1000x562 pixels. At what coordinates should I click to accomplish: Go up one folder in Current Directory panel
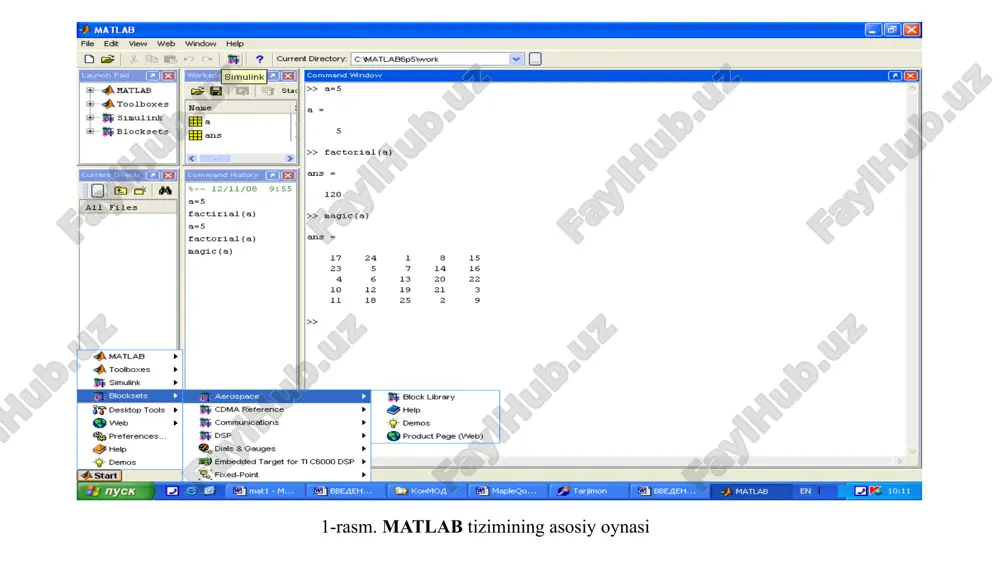point(120,191)
